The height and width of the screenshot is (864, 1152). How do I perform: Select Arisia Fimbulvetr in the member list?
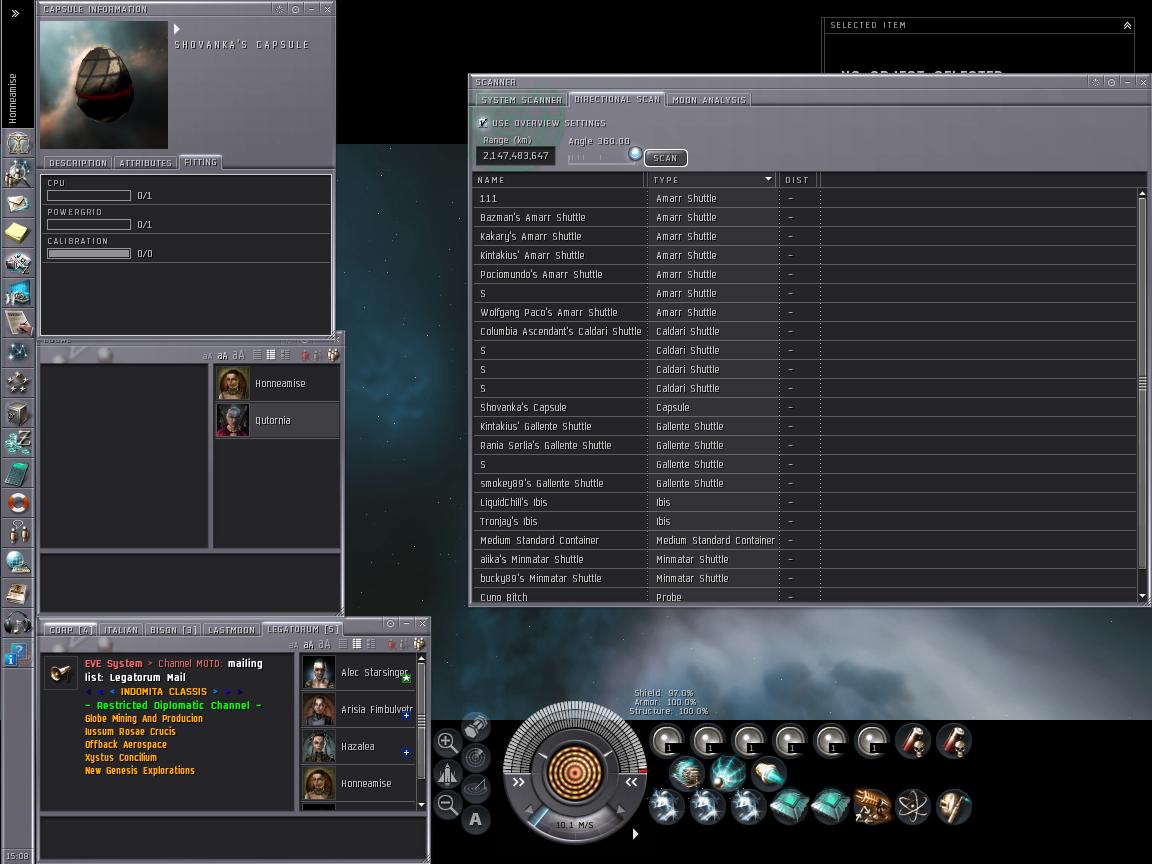click(358, 710)
